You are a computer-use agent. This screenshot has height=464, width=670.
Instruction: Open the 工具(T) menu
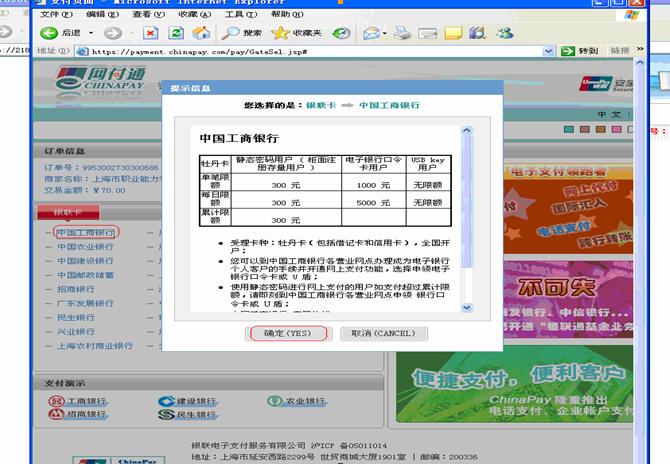pyautogui.click(x=241, y=14)
